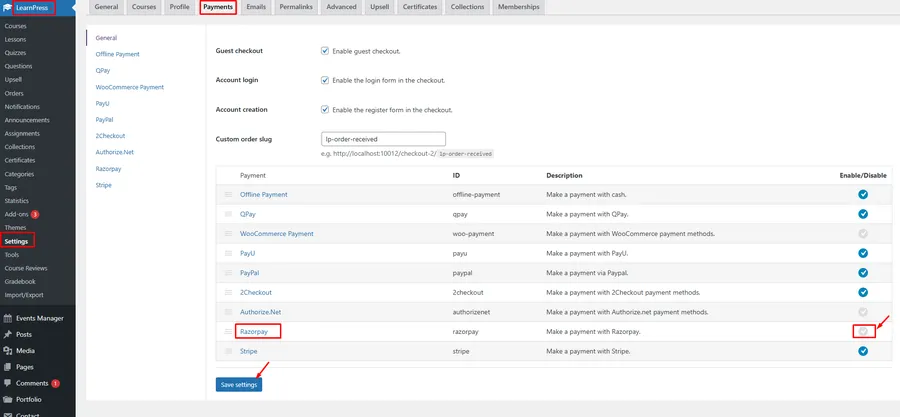The height and width of the screenshot is (417, 900).
Task: Switch to the Emails settings tab
Action: click(256, 7)
